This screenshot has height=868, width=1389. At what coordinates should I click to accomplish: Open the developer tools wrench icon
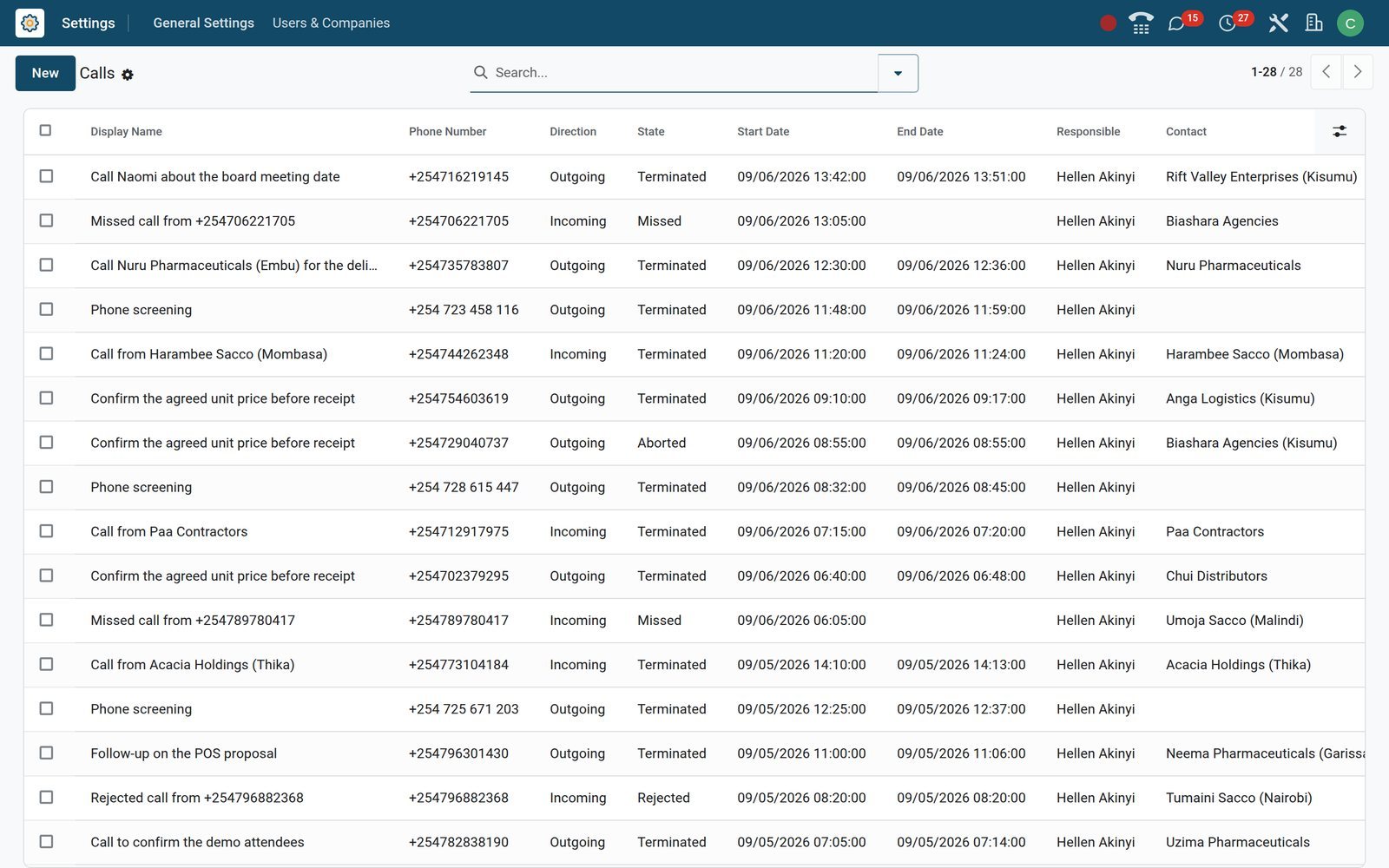point(1278,23)
